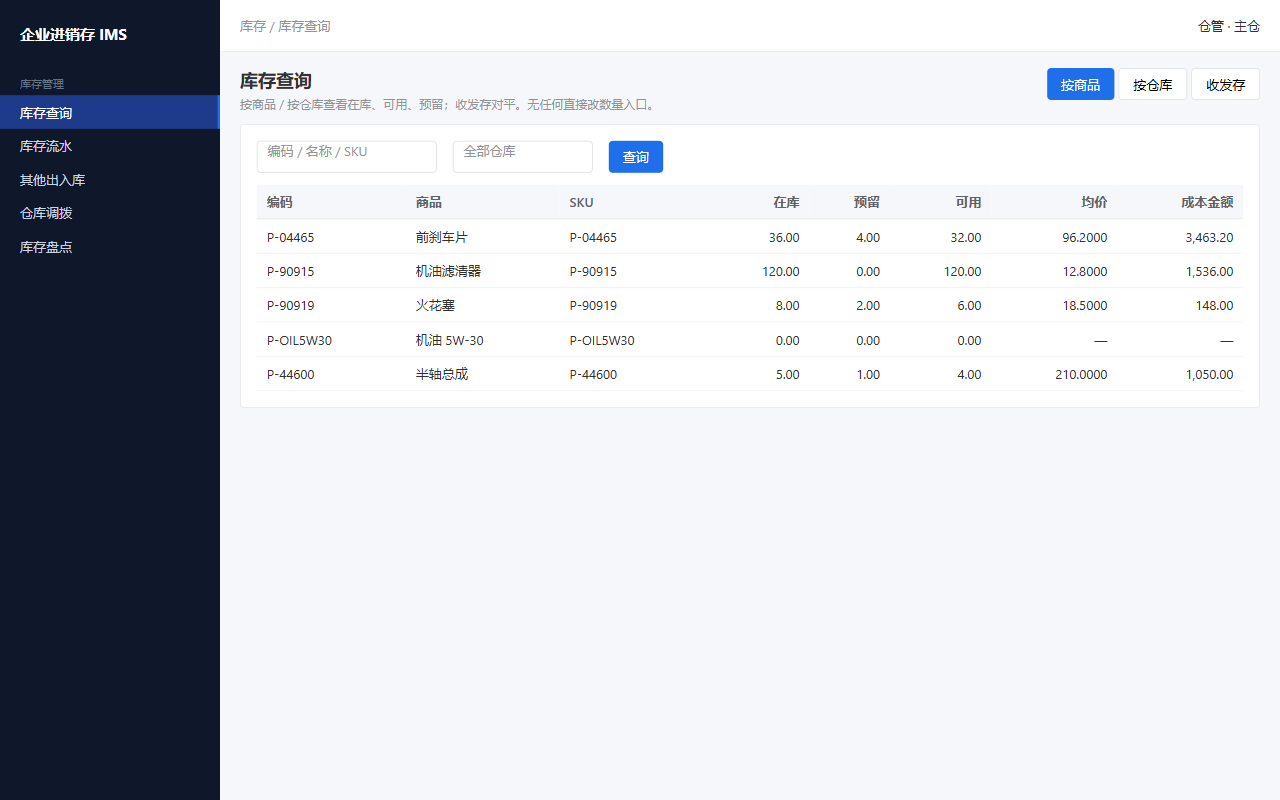This screenshot has height=800, width=1280.
Task: Open 其他出入库 menu item
Action: [110, 180]
